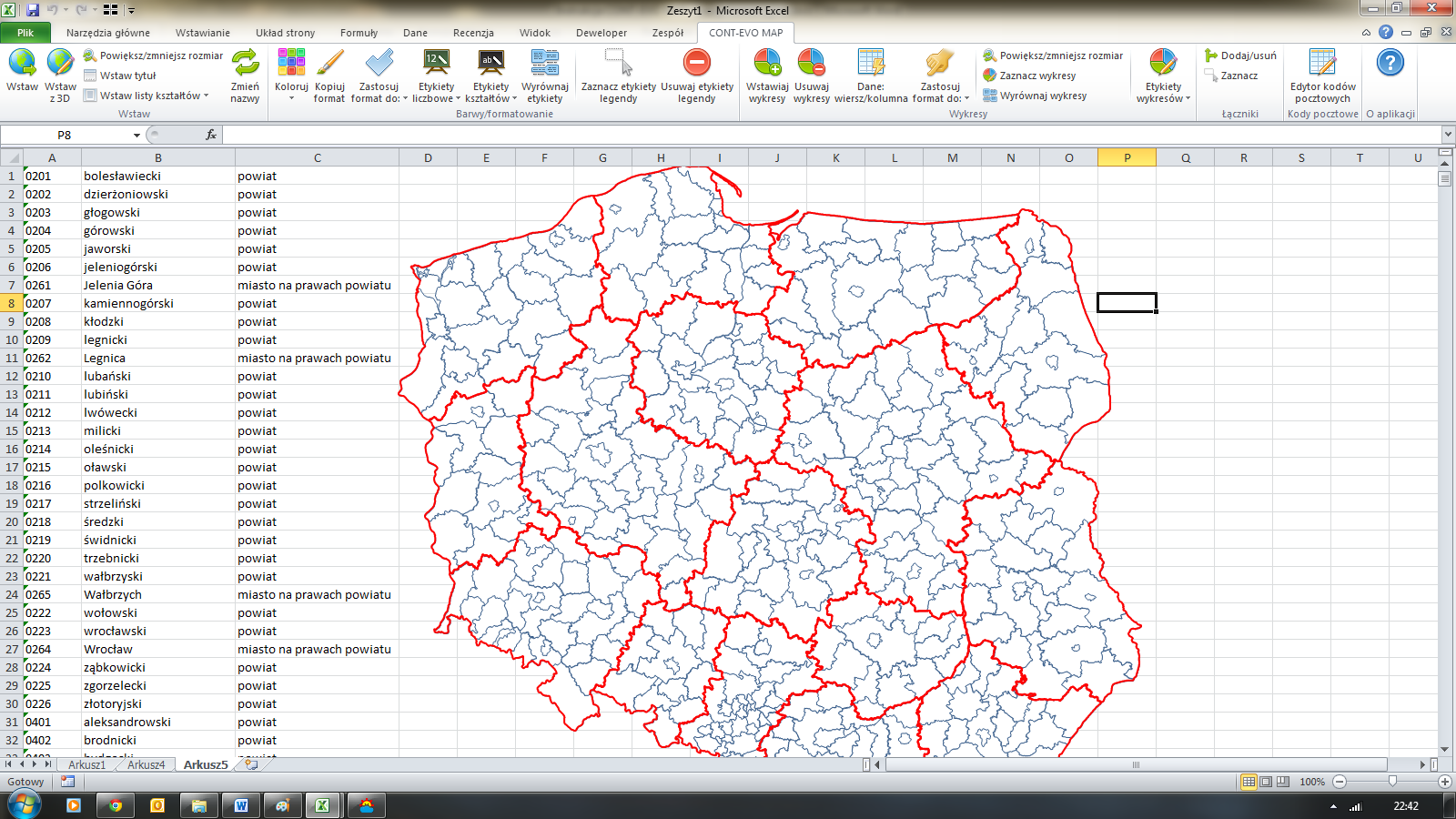
Task: Switch to Deweloper tab
Action: pyautogui.click(x=602, y=33)
